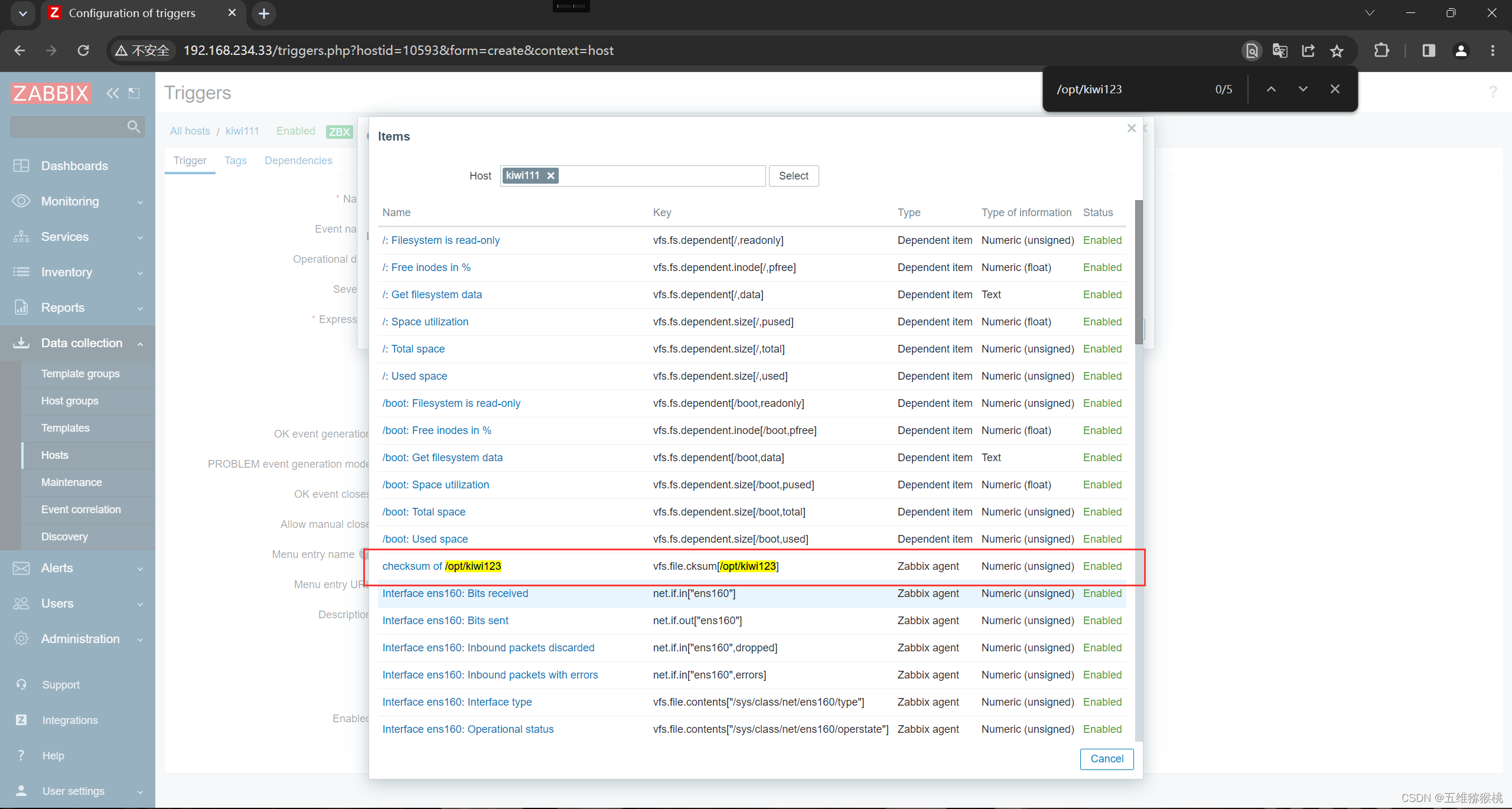Expand the Inventory menu
The image size is (1512, 809).
pyautogui.click(x=77, y=272)
